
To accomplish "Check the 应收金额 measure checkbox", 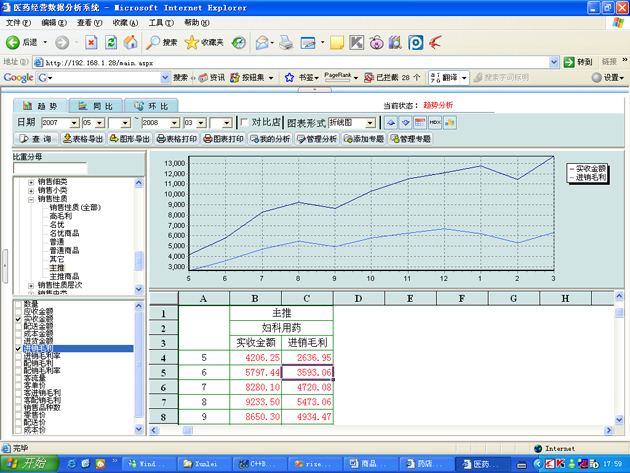I will tap(18, 311).
